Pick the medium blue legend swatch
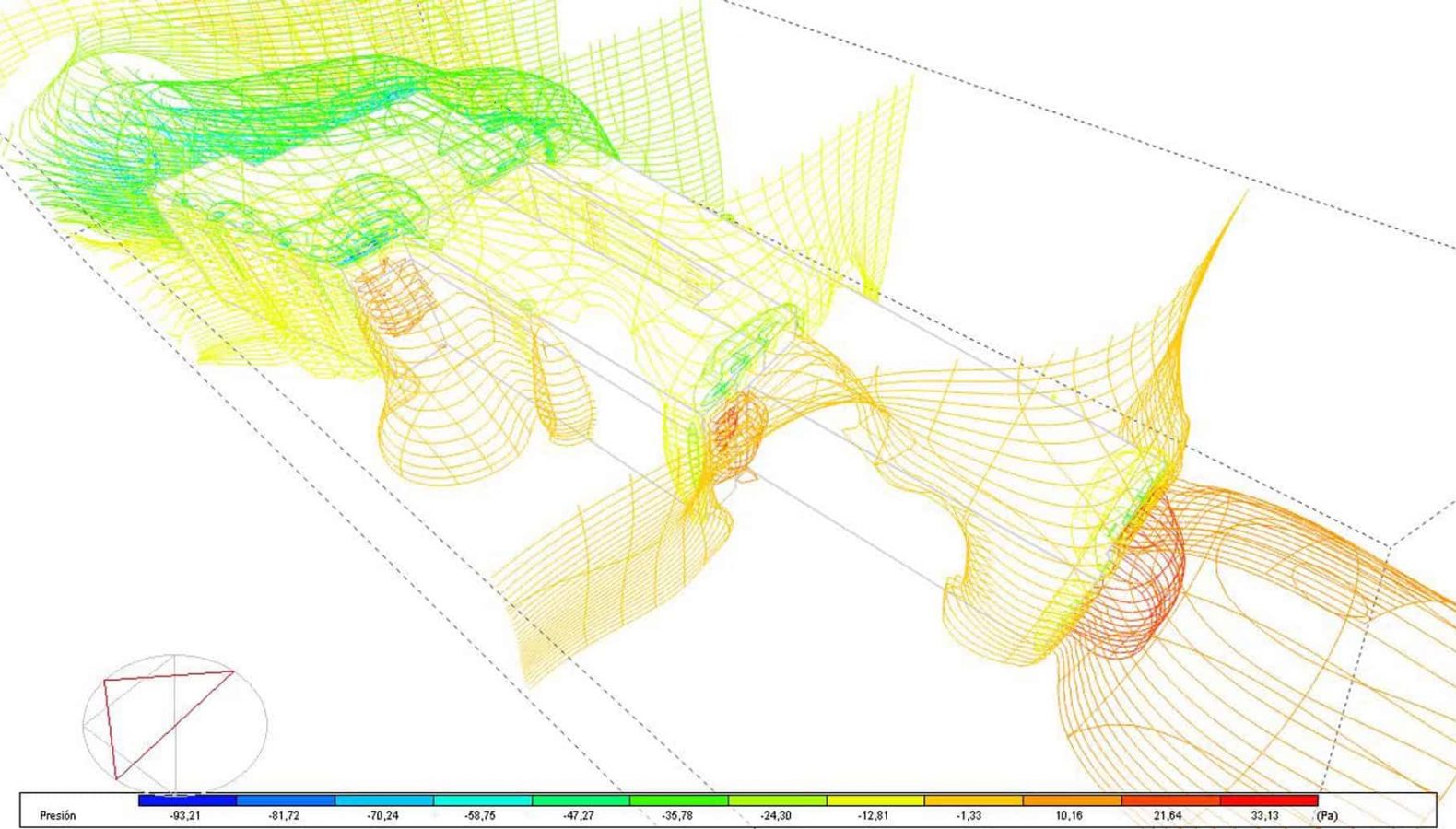Image resolution: width=1456 pixels, height=829 pixels. tap(286, 800)
